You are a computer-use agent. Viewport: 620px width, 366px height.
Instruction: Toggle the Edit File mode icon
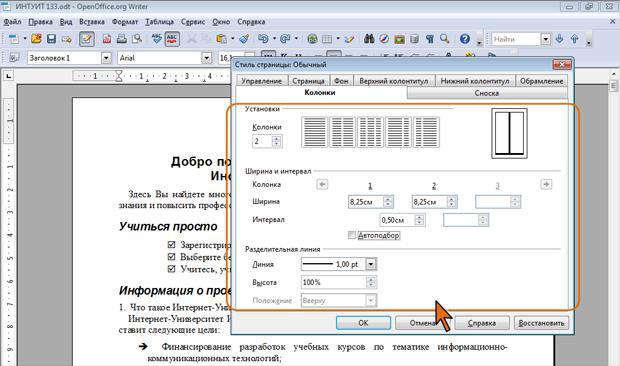coord(87,39)
